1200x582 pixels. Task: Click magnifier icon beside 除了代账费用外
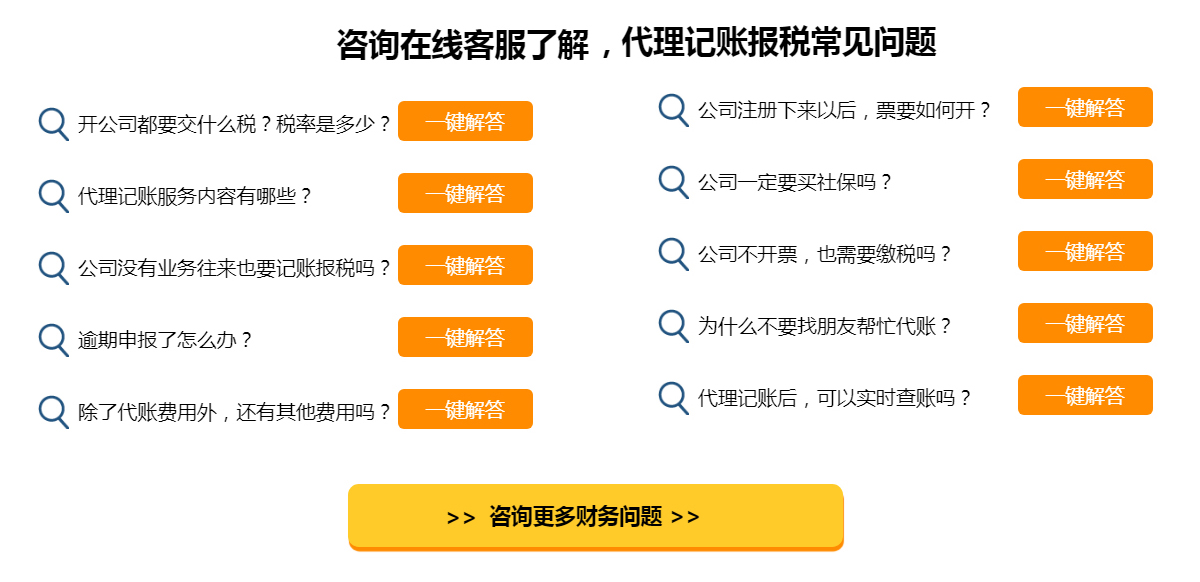coord(53,411)
